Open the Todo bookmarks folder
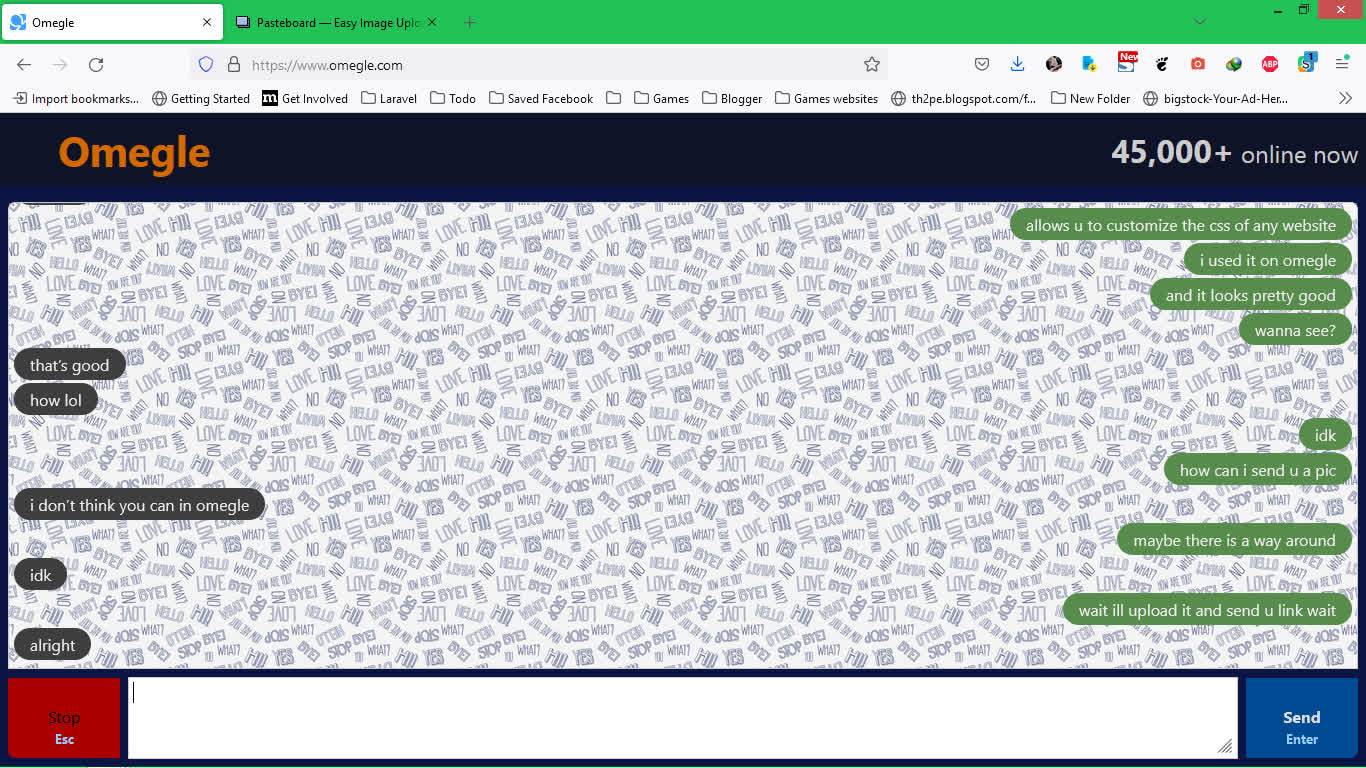This screenshot has width=1366, height=768. click(x=452, y=98)
